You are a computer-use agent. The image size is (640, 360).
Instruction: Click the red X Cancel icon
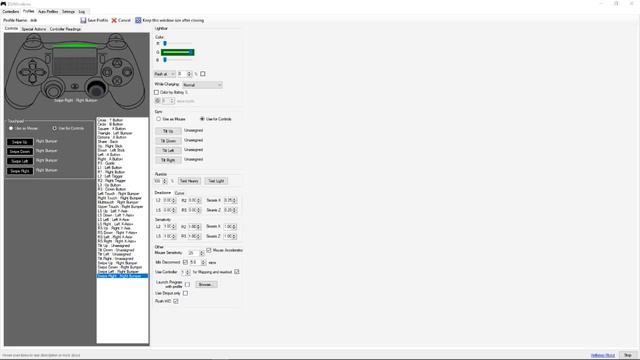114,20
